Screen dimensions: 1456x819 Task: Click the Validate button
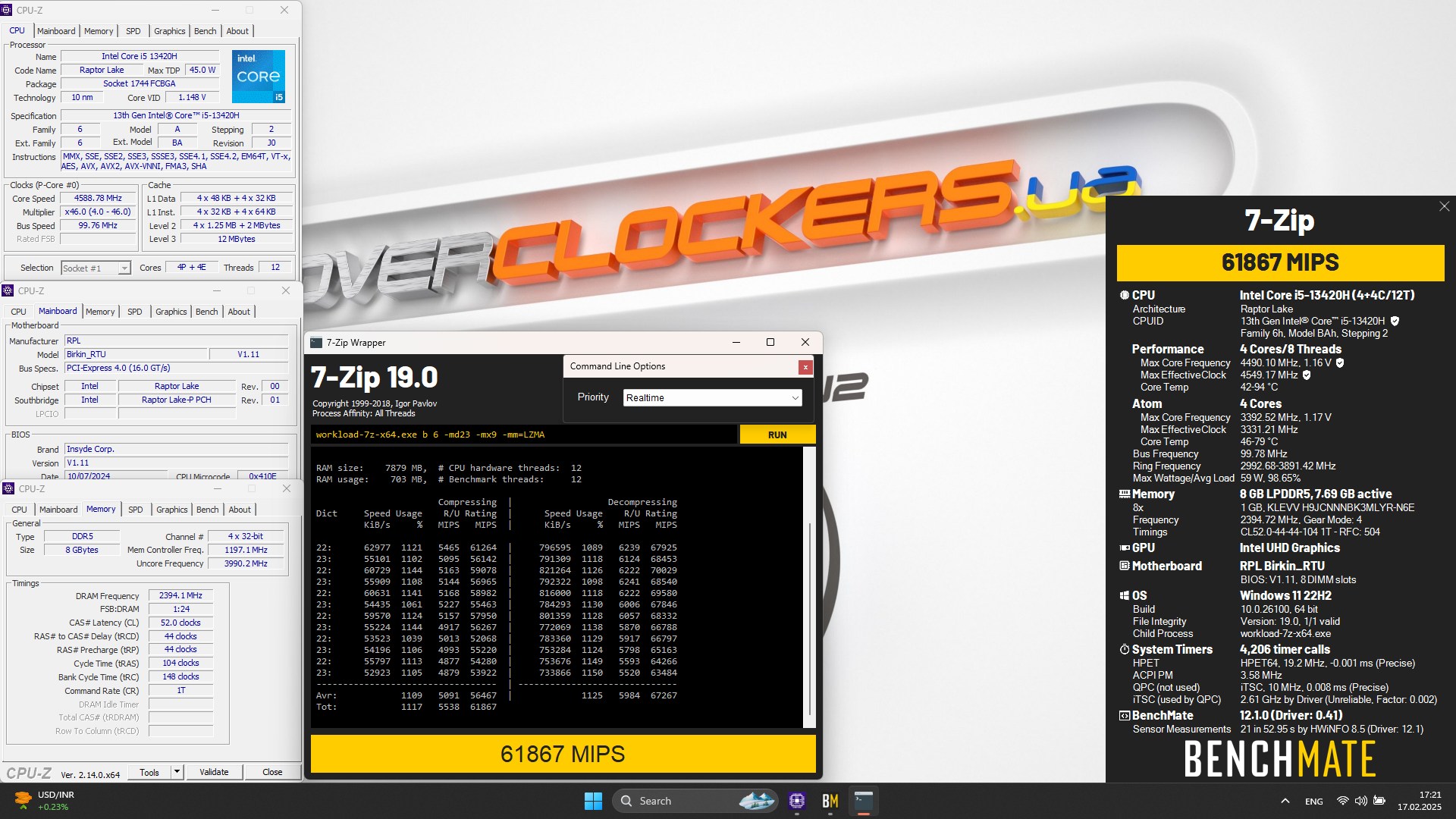tap(214, 772)
